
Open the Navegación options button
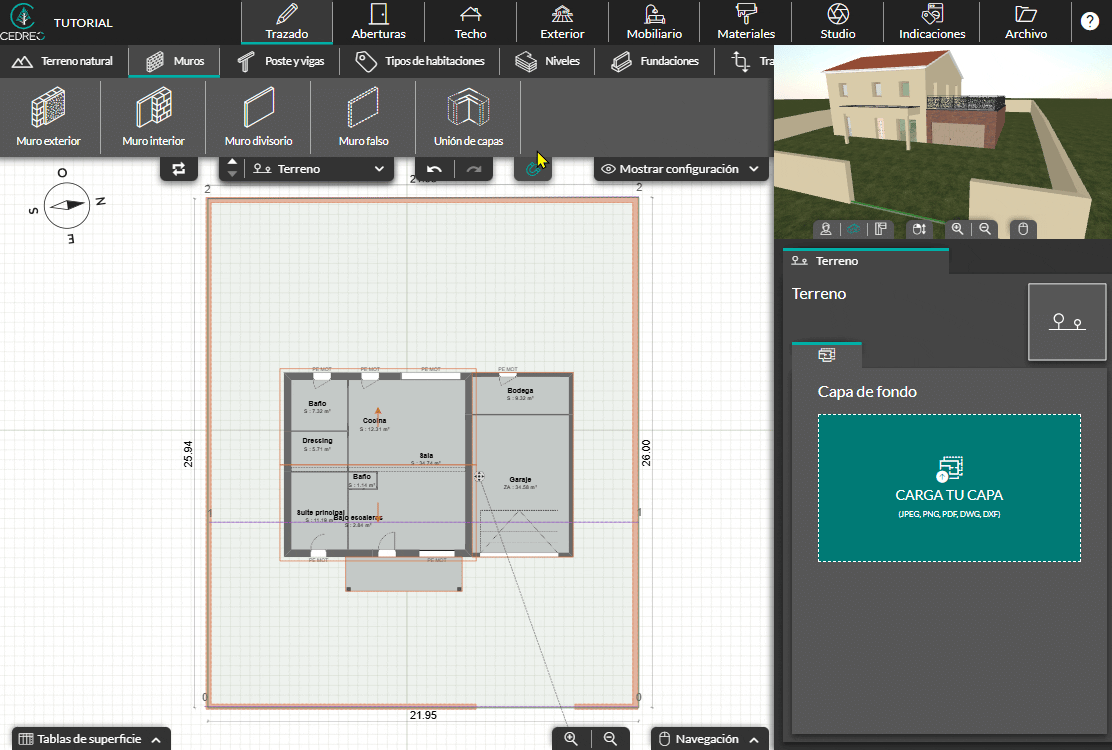tap(710, 739)
